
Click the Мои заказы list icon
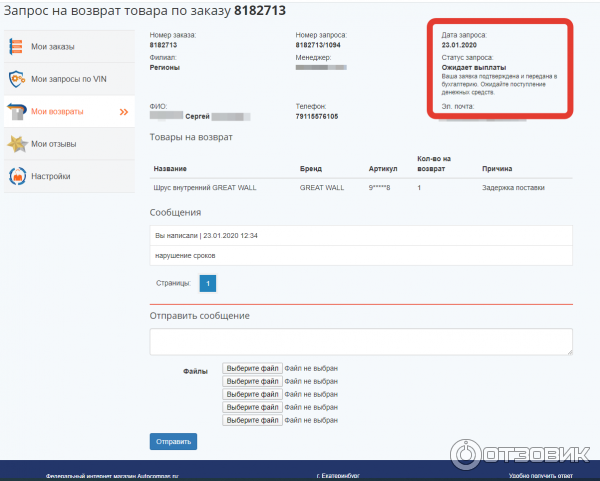pos(17,47)
